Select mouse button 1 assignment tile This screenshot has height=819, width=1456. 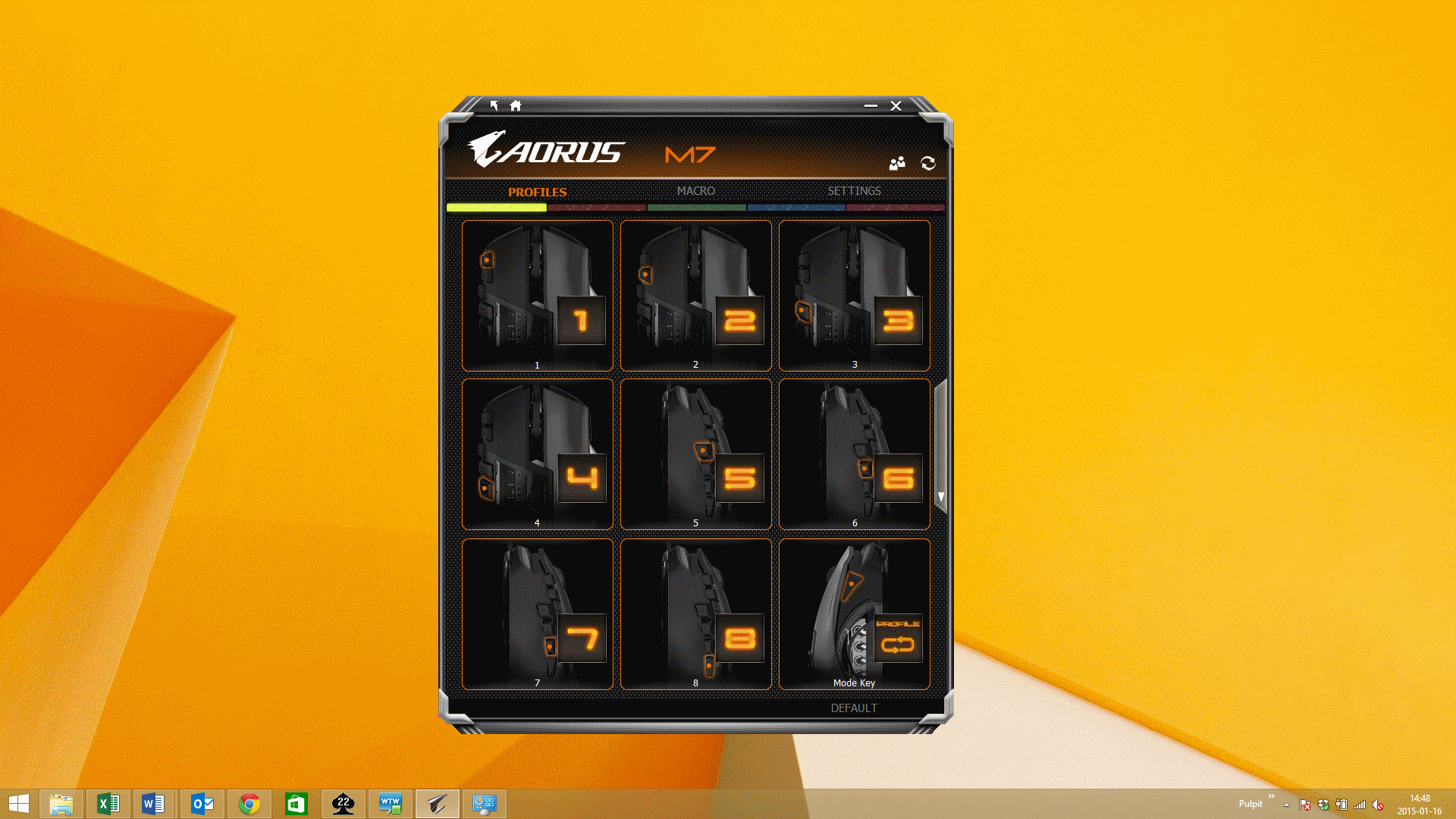(x=537, y=295)
